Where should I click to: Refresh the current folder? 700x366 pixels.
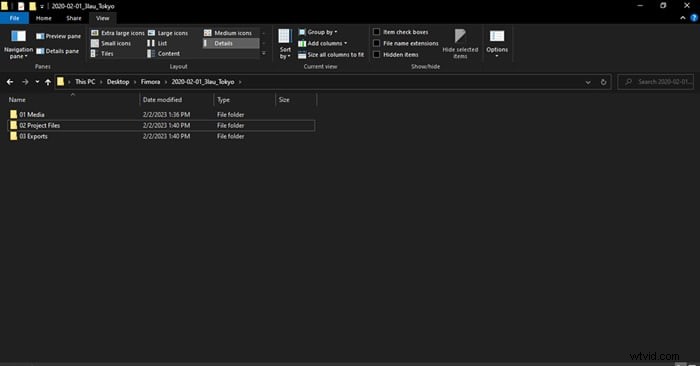coord(604,82)
